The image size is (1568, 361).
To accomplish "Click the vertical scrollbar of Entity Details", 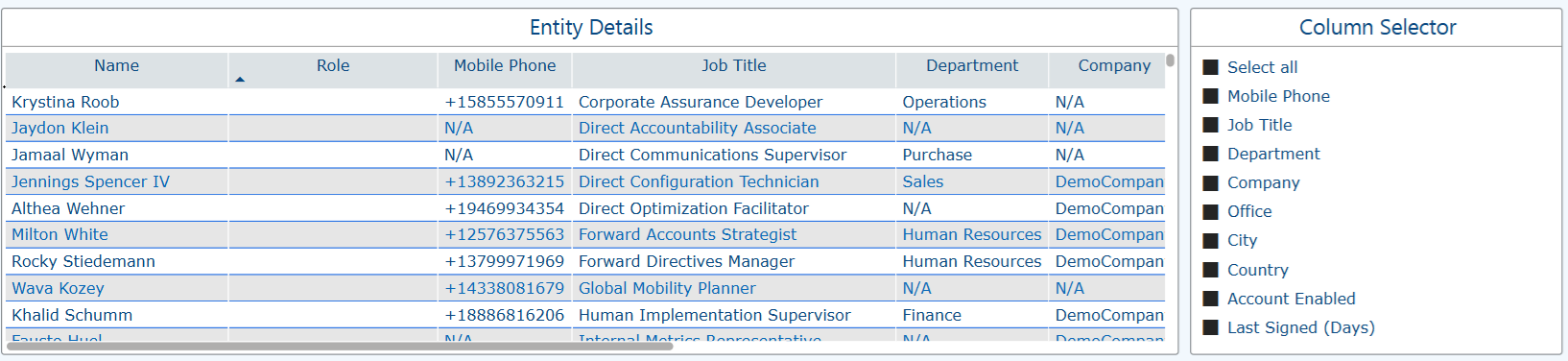I will [1170, 60].
